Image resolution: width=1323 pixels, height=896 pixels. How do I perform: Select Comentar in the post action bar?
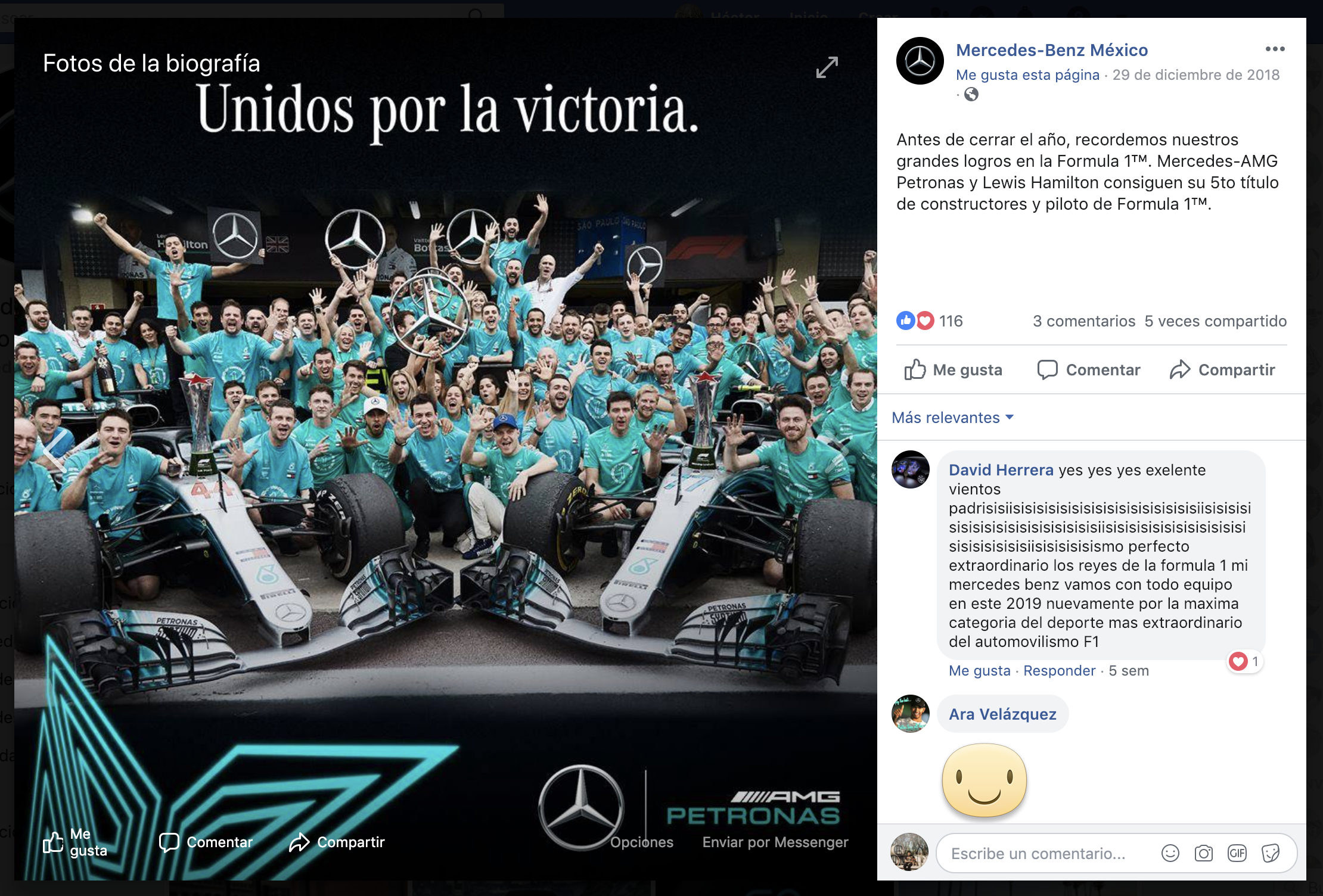tap(1088, 370)
